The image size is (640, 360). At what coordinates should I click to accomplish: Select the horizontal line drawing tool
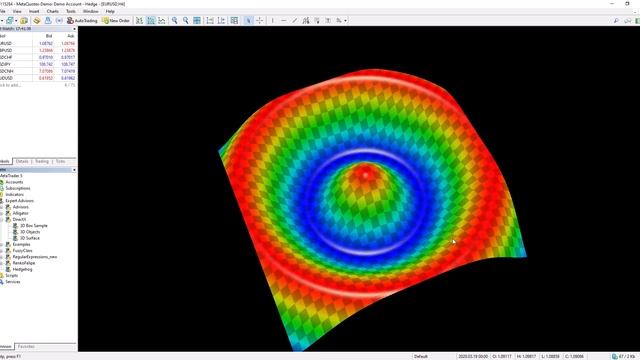click(284, 20)
